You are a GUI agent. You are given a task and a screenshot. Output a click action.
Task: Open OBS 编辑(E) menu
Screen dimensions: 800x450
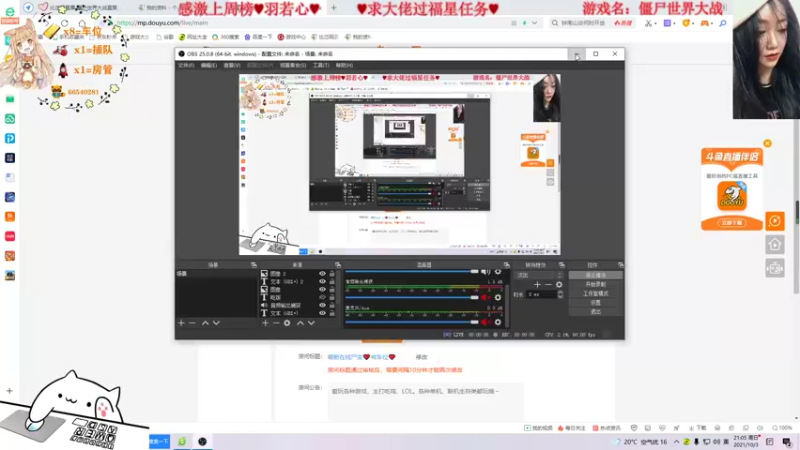208,65
